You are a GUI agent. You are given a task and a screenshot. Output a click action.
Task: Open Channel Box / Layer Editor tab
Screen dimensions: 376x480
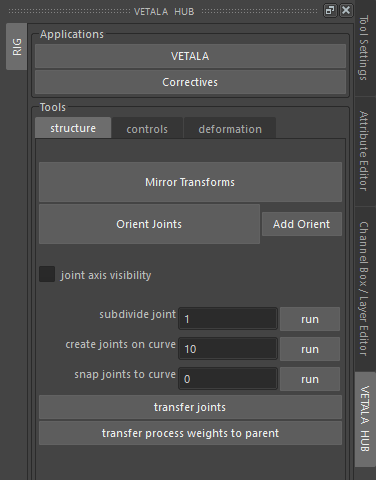tap(365, 289)
